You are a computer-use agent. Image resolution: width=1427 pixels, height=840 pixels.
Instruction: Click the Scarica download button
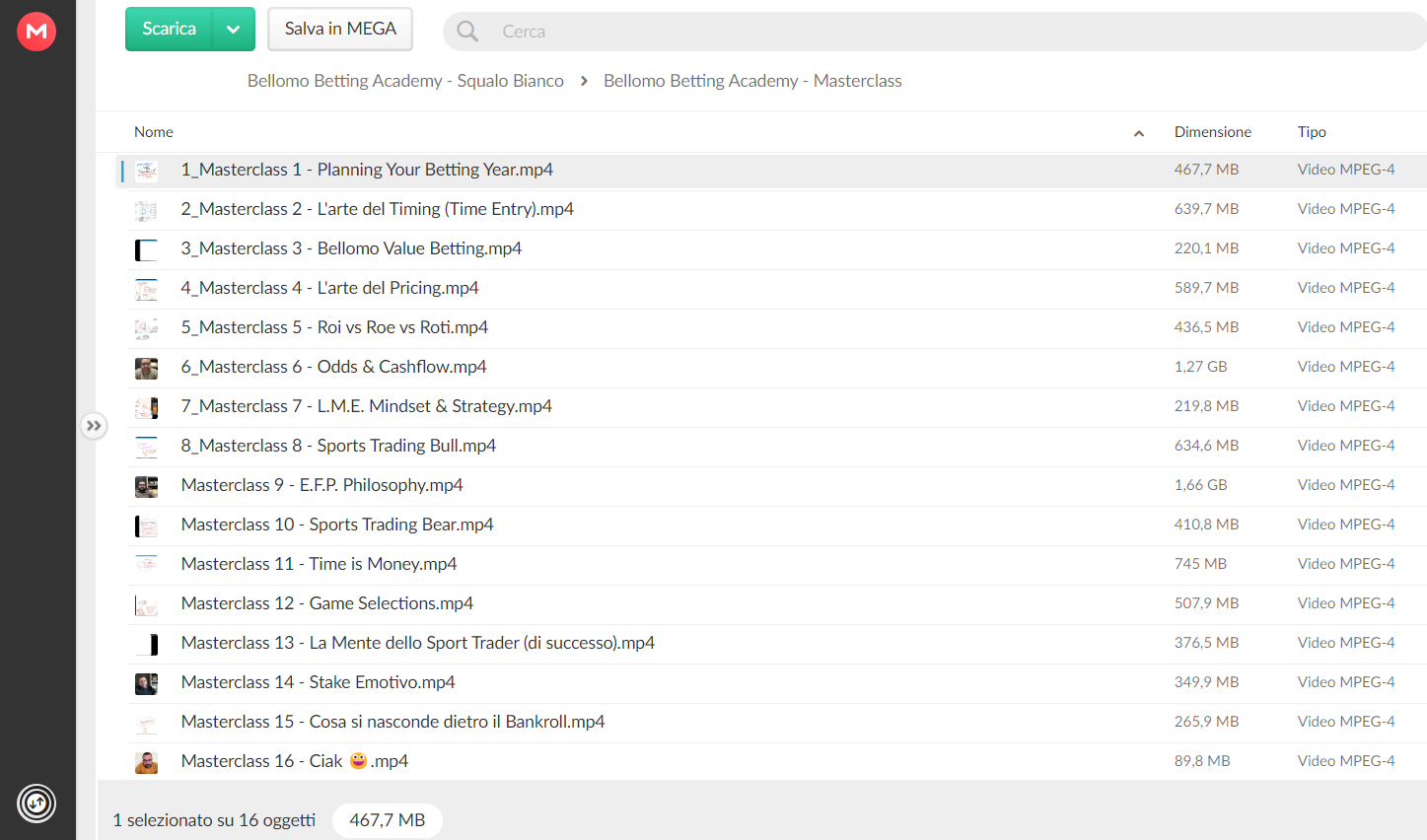coord(169,30)
